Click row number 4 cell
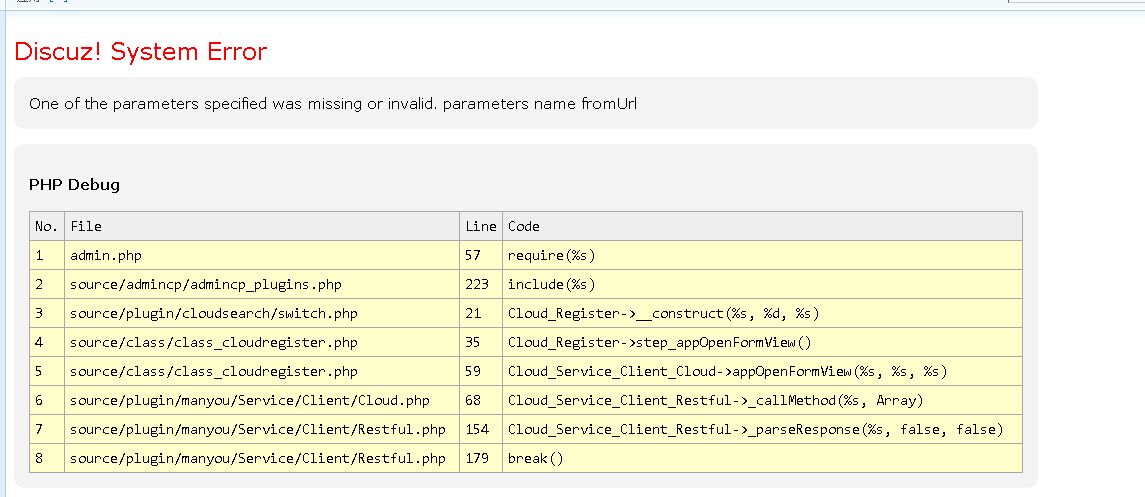Viewport: 1145px width, 497px height. tap(47, 342)
